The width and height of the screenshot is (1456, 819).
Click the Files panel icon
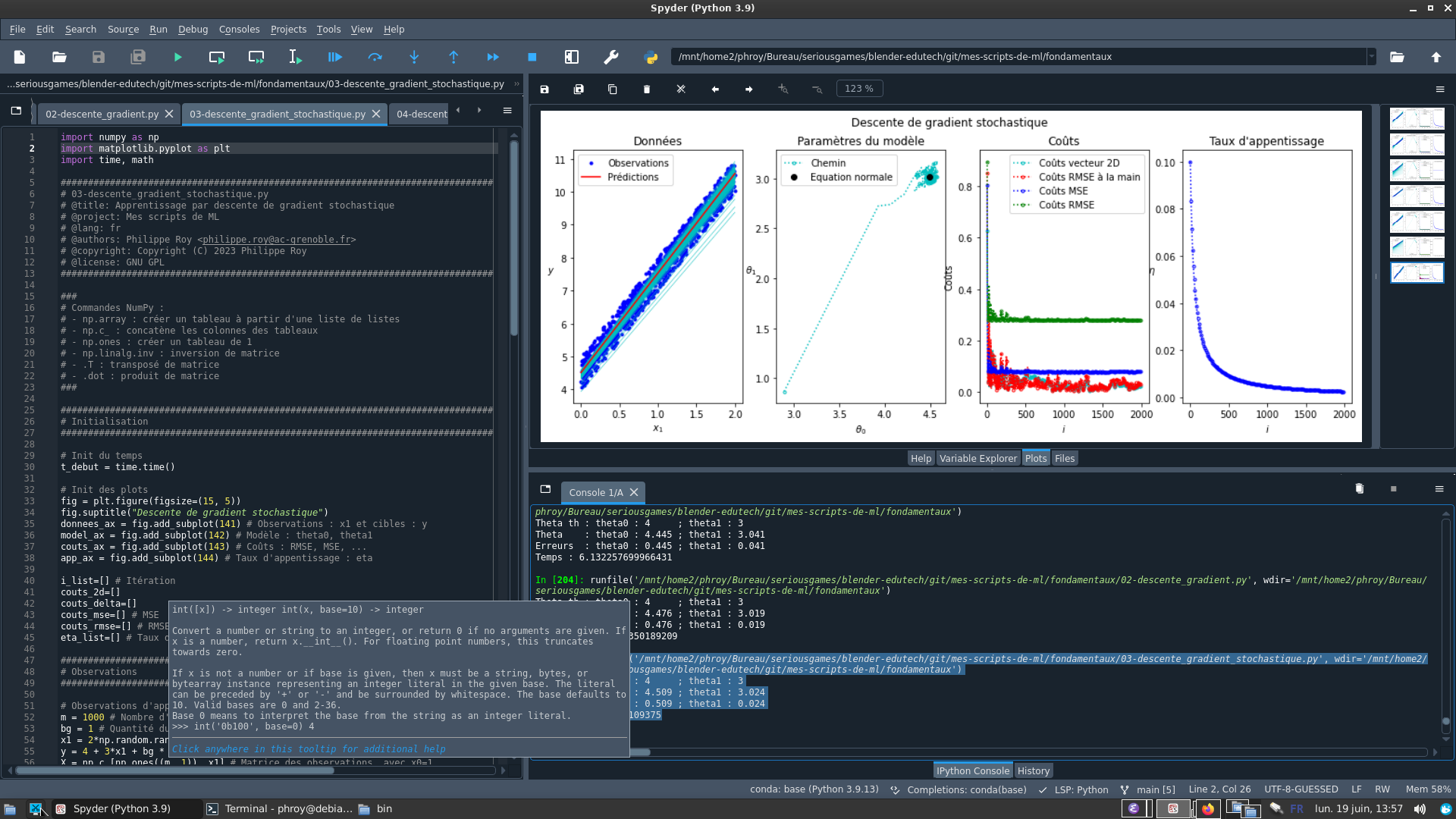(x=1064, y=458)
